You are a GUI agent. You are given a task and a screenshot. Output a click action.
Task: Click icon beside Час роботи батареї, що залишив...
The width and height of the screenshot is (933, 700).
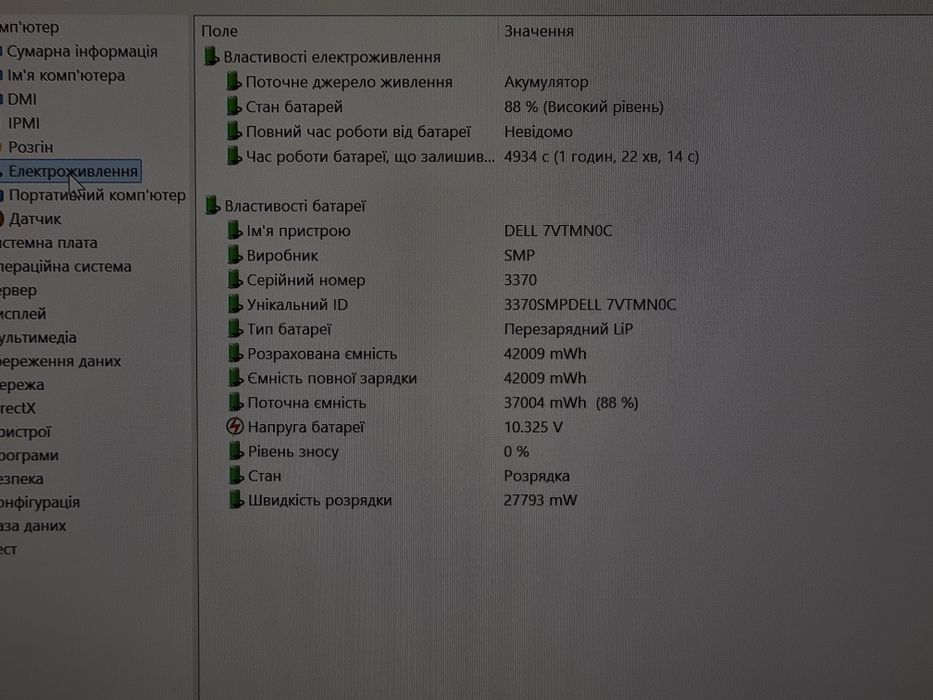(234, 156)
